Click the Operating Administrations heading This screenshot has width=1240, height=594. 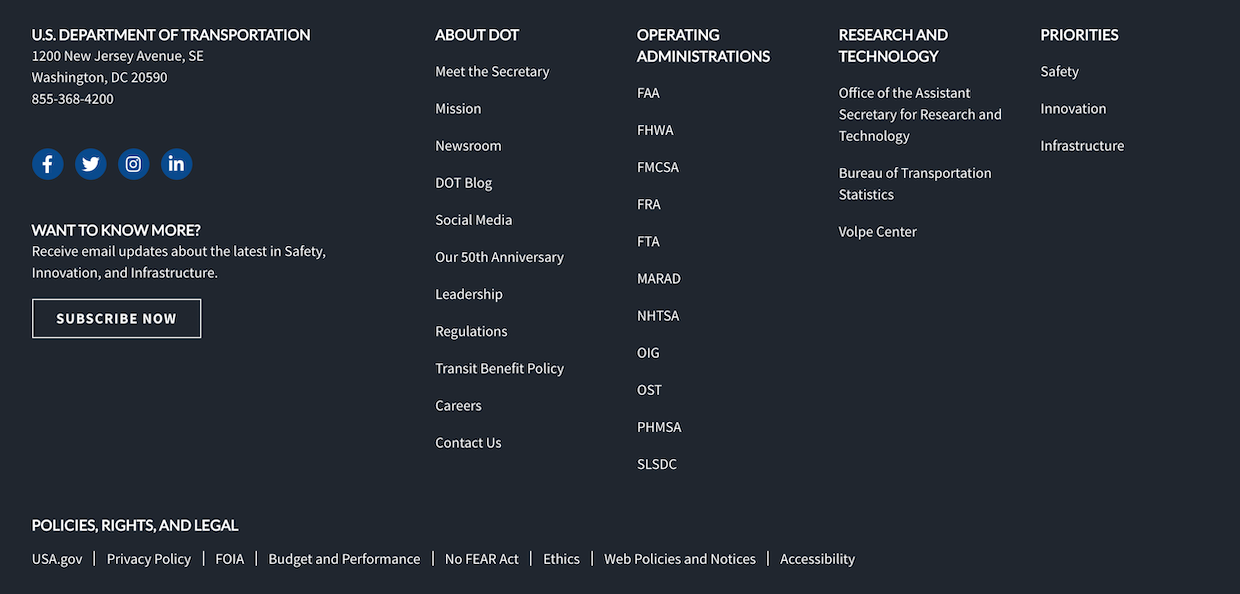(704, 46)
